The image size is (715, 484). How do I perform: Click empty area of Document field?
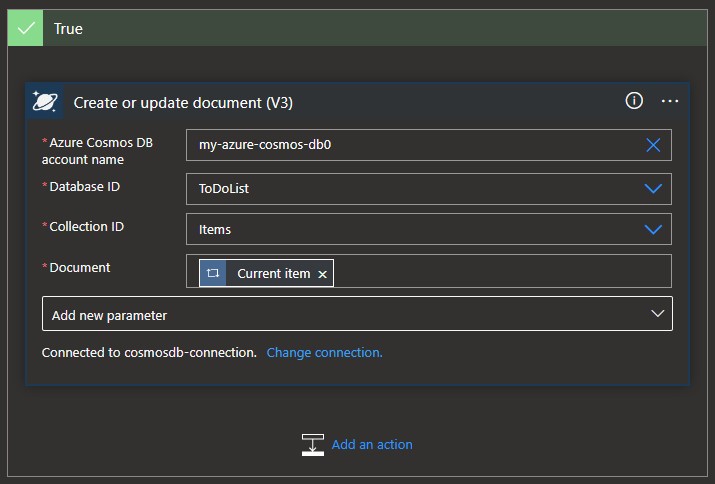point(500,272)
